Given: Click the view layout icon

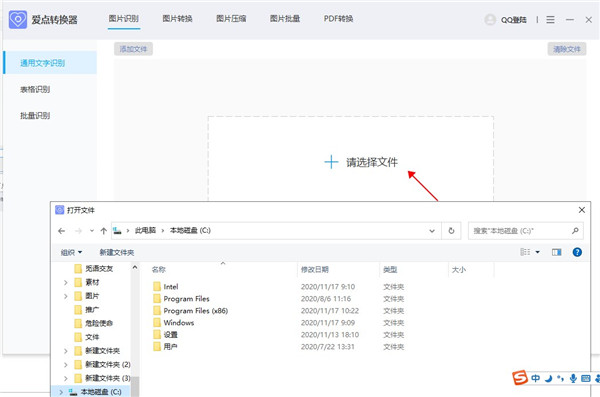Looking at the screenshot, I should click(525, 252).
